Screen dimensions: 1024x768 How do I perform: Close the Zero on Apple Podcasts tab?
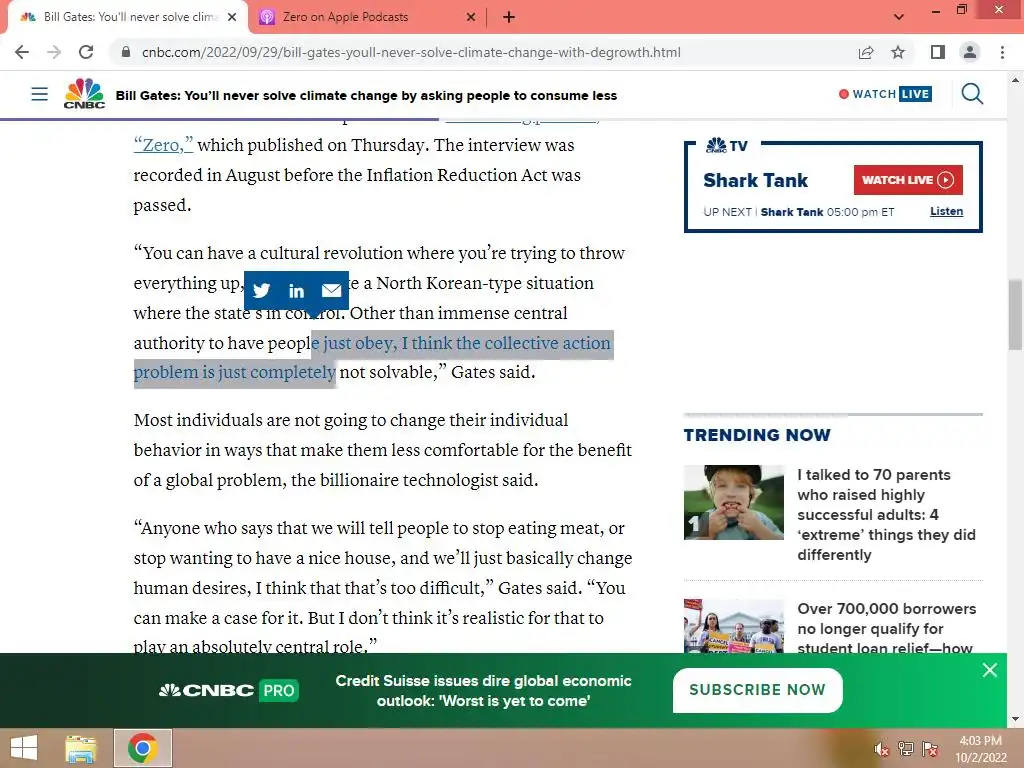pos(471,17)
